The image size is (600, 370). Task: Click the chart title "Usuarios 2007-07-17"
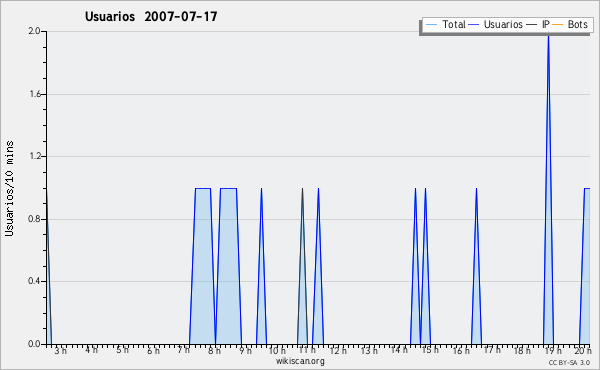click(151, 17)
